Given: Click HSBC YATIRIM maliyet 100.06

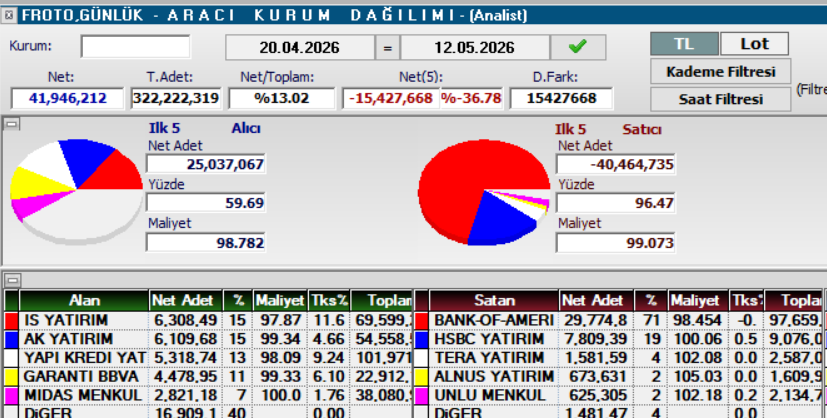Looking at the screenshot, I should tap(698, 339).
